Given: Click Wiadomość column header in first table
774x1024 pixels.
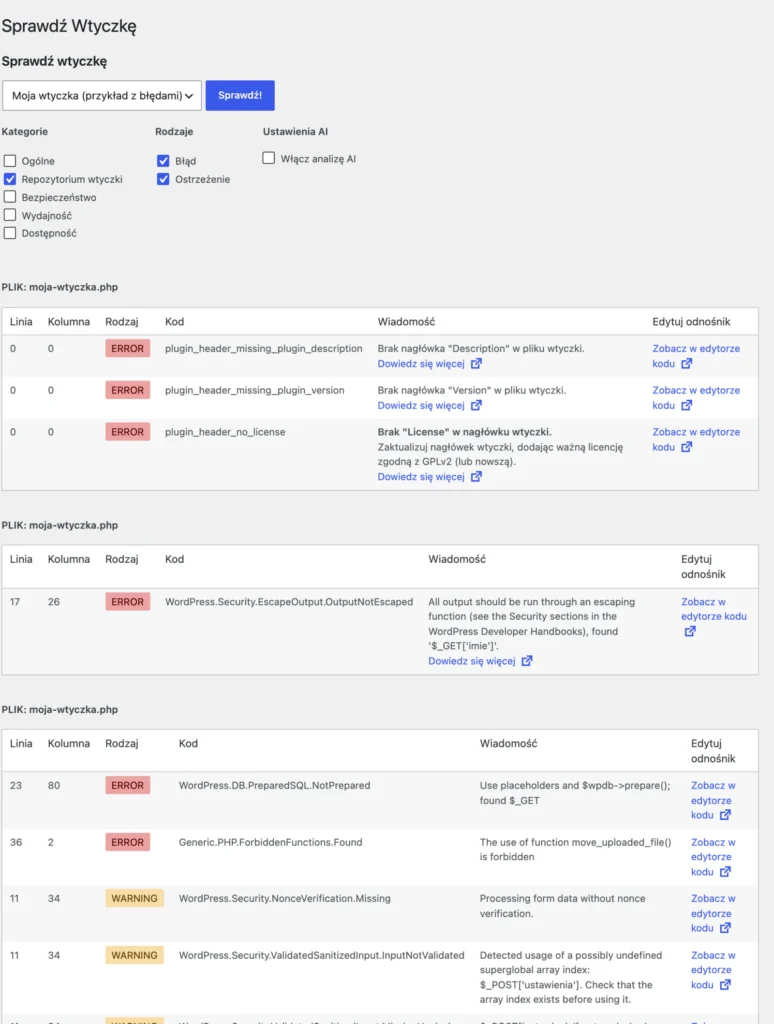Looking at the screenshot, I should click(406, 321).
